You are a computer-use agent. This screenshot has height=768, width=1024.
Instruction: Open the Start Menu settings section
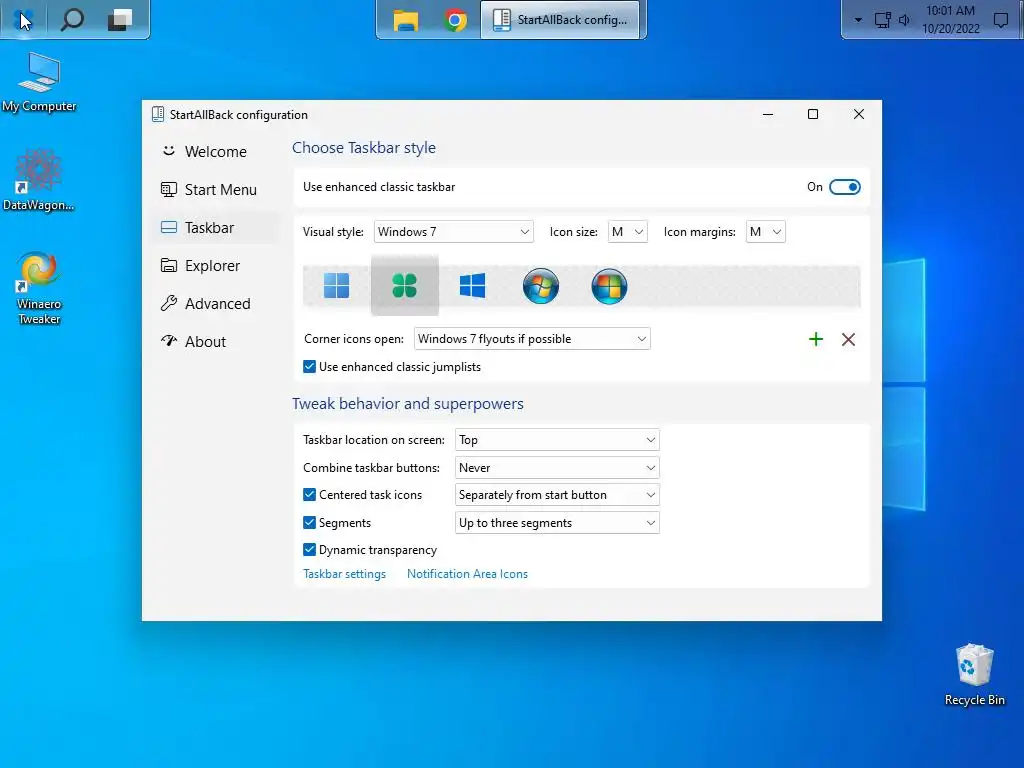point(216,189)
